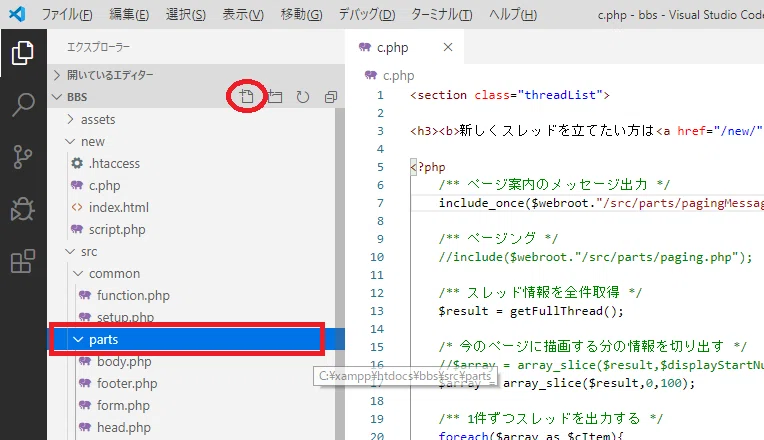Click the c.php breadcrumb item

[x=390, y=76]
